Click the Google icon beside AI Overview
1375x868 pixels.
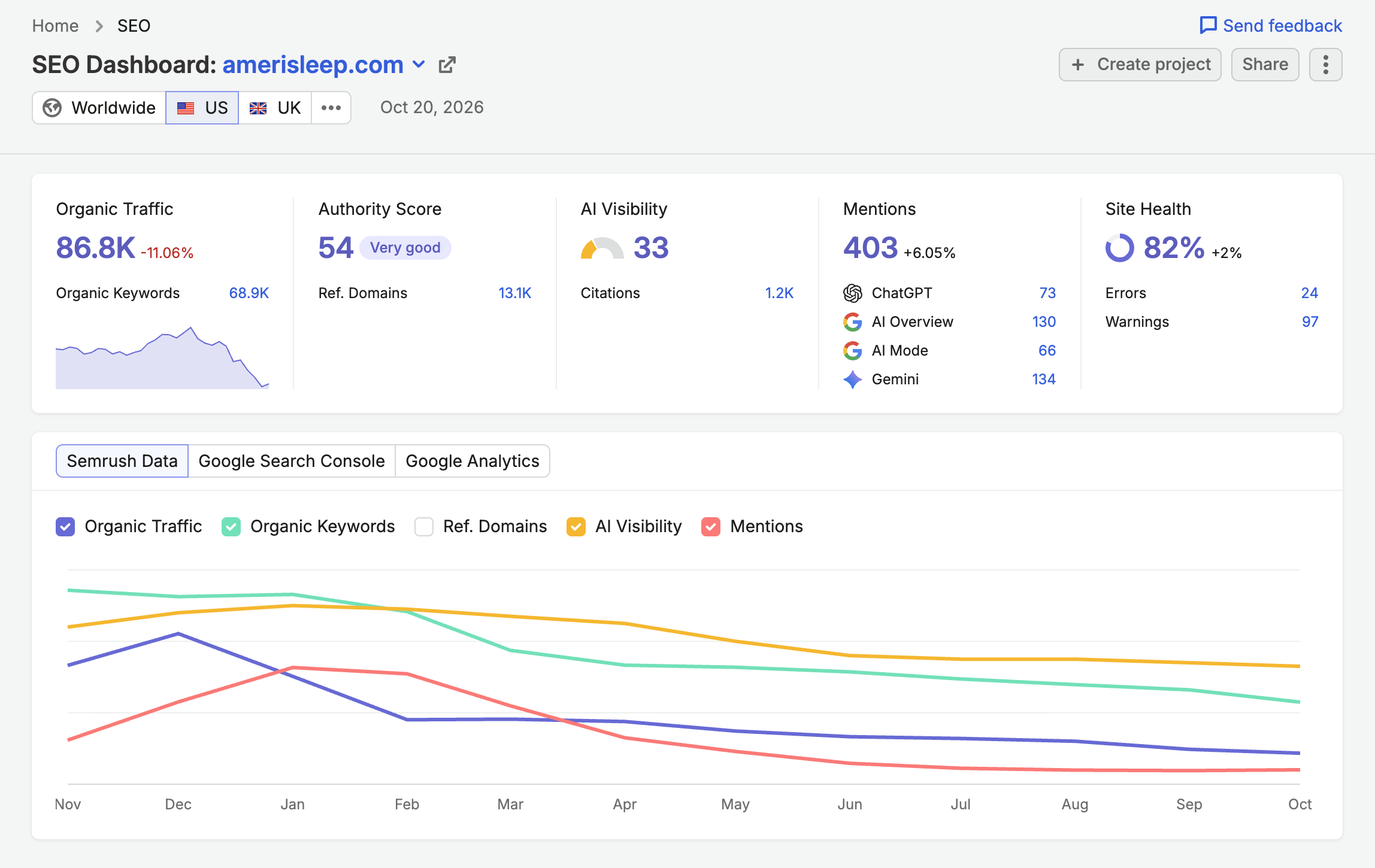tap(852, 321)
